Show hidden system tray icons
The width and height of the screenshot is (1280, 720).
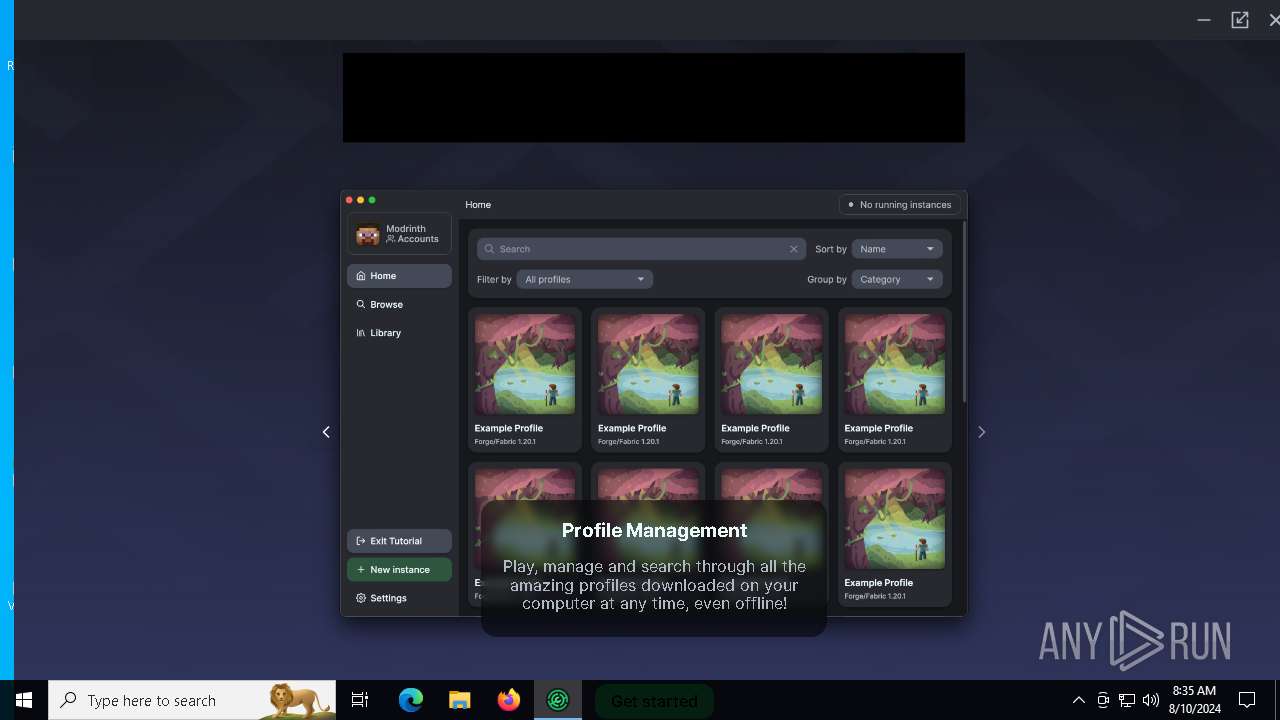pos(1078,700)
